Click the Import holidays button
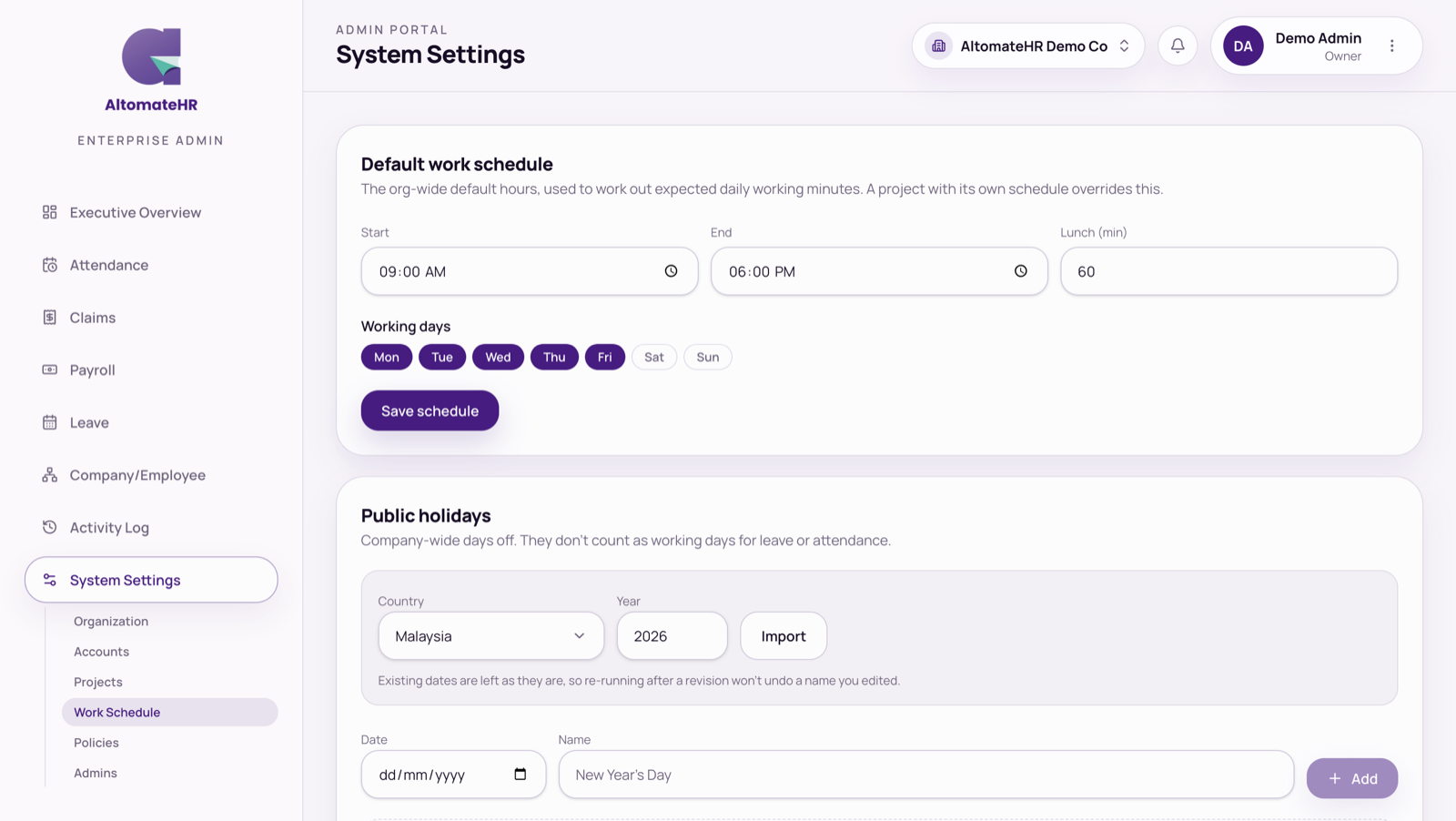Viewport: 1456px width, 821px height. click(x=784, y=636)
